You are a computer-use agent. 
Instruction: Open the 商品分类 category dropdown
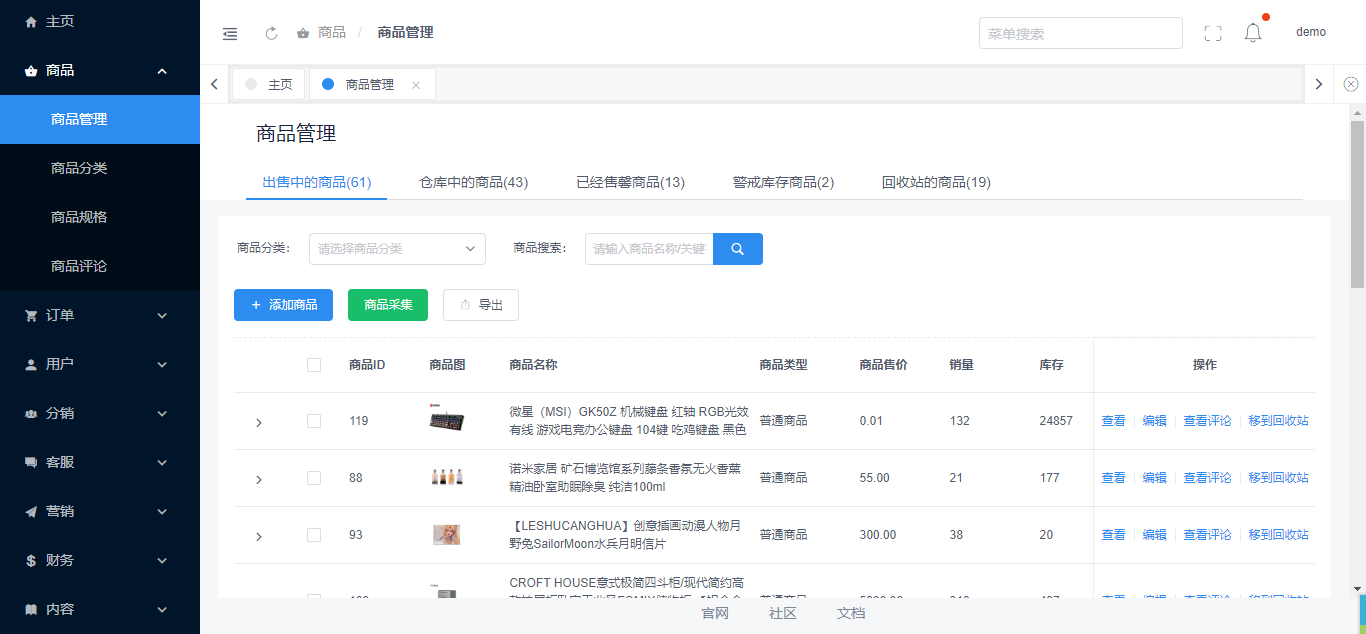click(397, 249)
